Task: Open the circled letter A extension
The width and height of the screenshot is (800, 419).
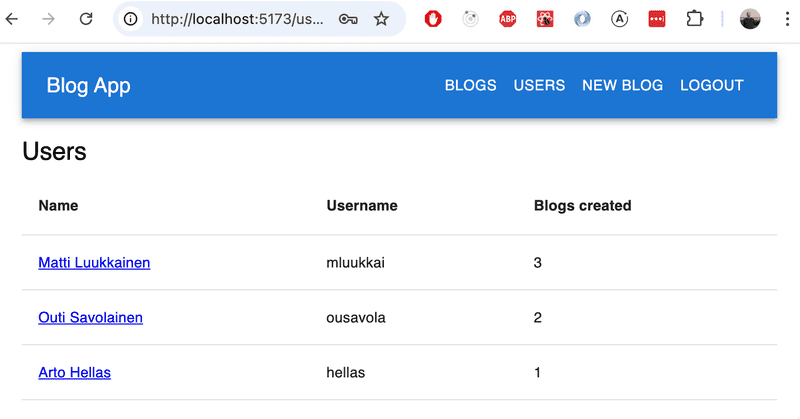Action: (619, 19)
